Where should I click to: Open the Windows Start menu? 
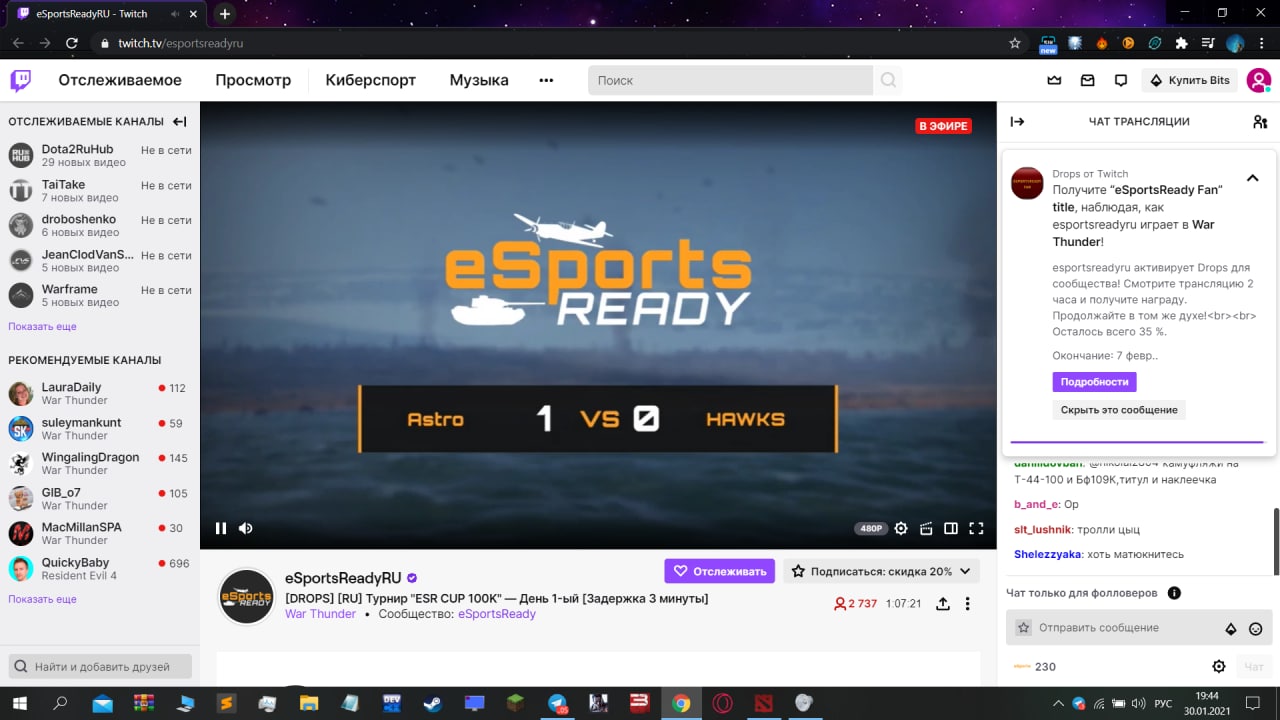tap(20, 703)
